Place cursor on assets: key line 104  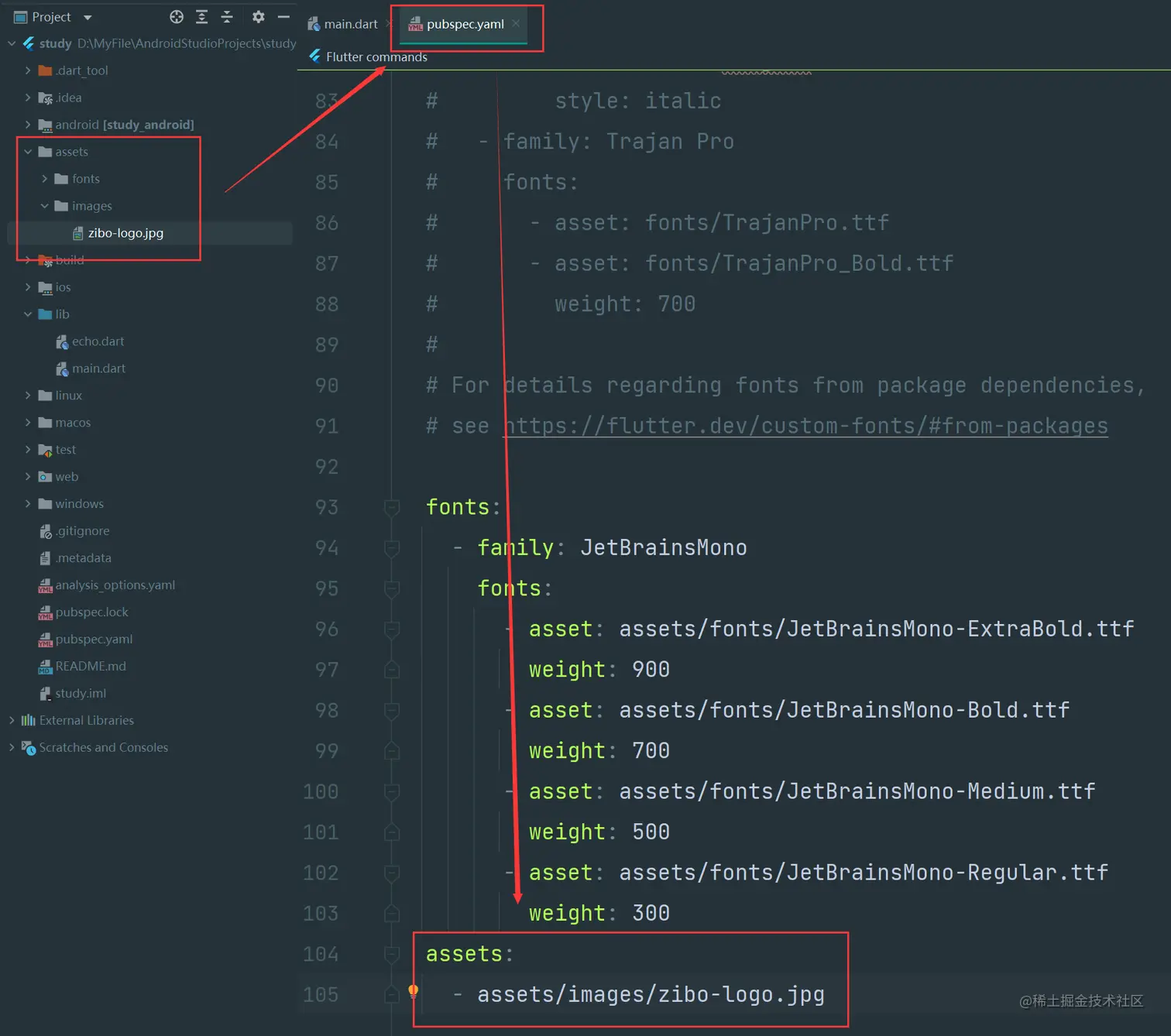click(x=469, y=954)
